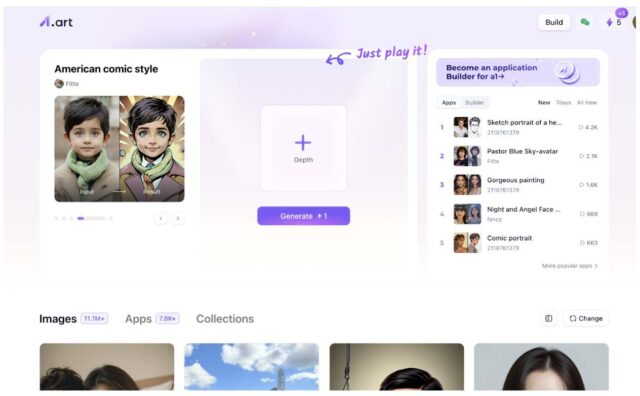Image resolution: width=640 pixels, height=396 pixels.
Task: Click the 663 usage count
Action: 589,243
